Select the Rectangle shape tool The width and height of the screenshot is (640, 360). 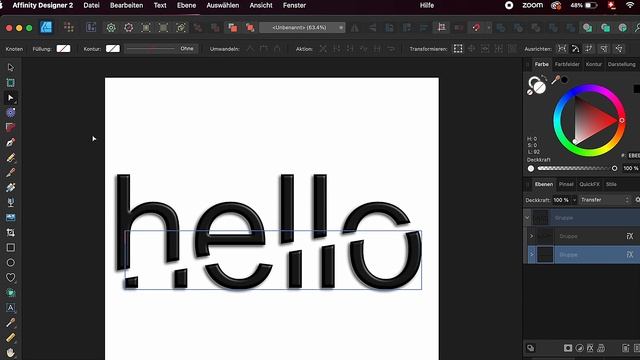11,248
